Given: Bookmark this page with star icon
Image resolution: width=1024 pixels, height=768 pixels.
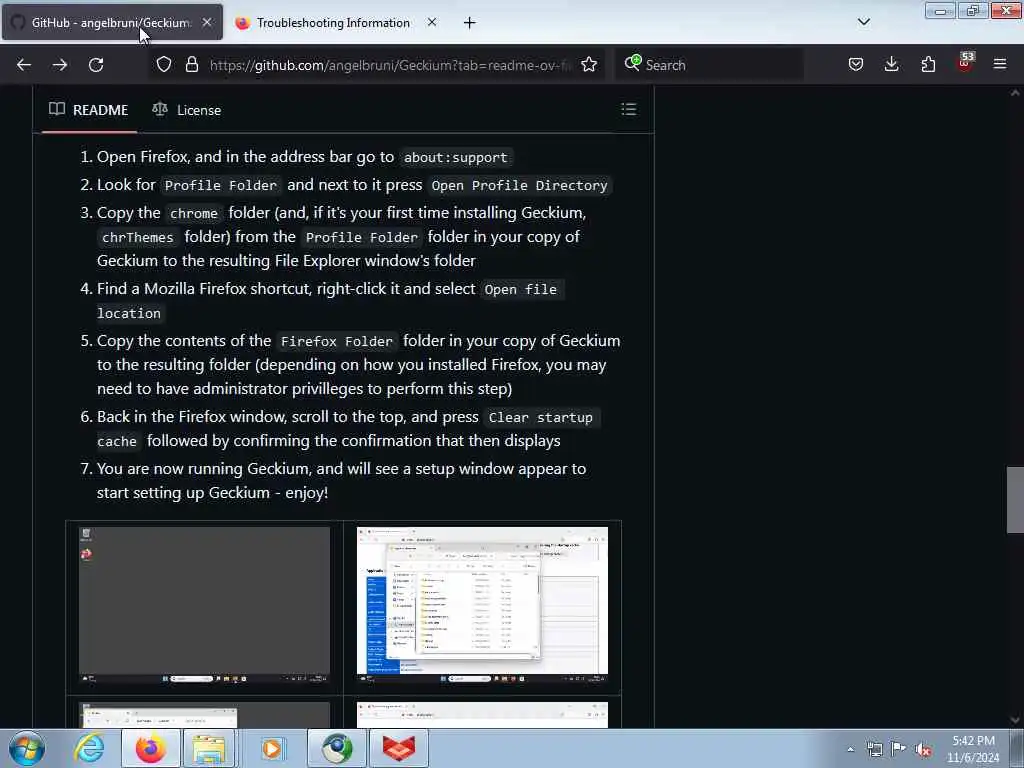Looking at the screenshot, I should 589,64.
